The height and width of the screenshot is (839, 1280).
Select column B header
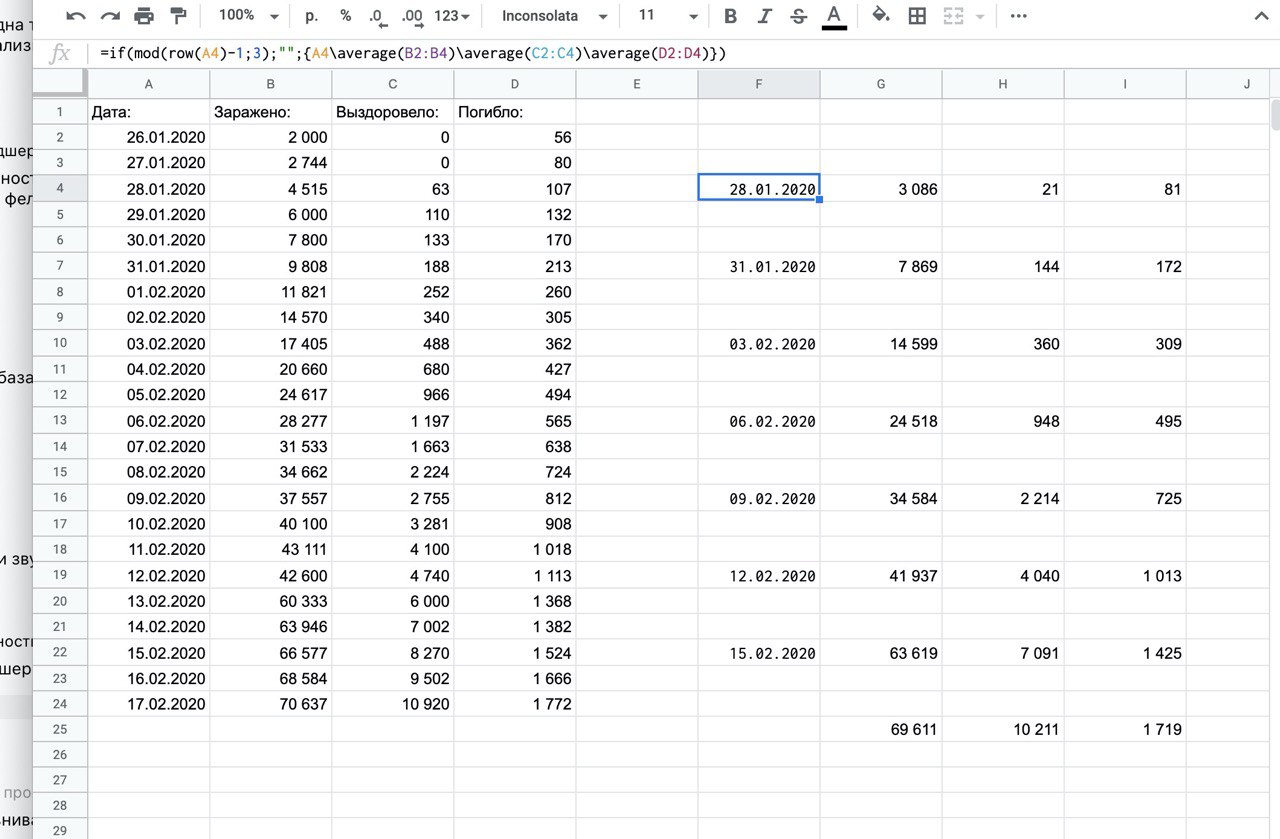tap(271, 84)
